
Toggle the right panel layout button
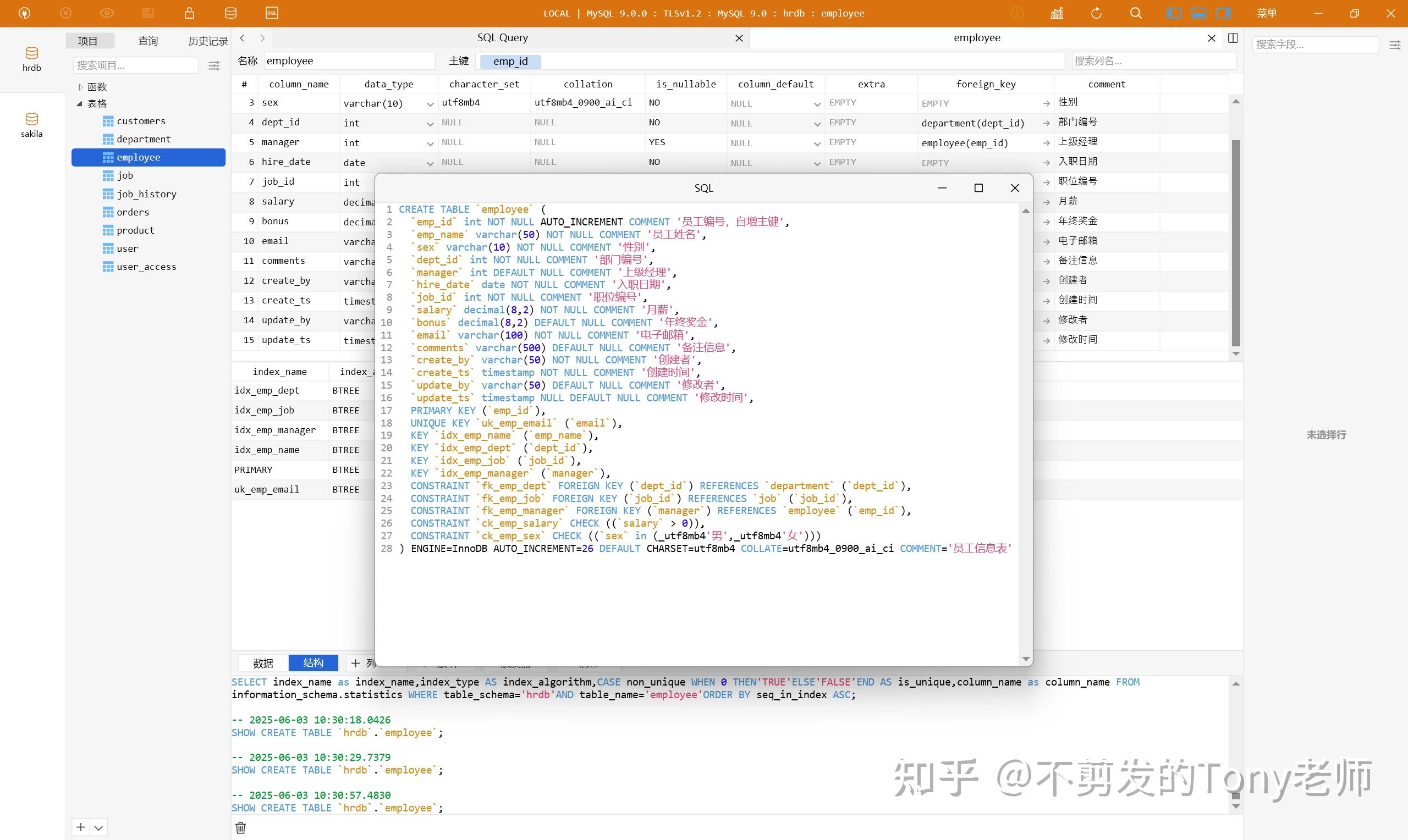pyautogui.click(x=1224, y=13)
